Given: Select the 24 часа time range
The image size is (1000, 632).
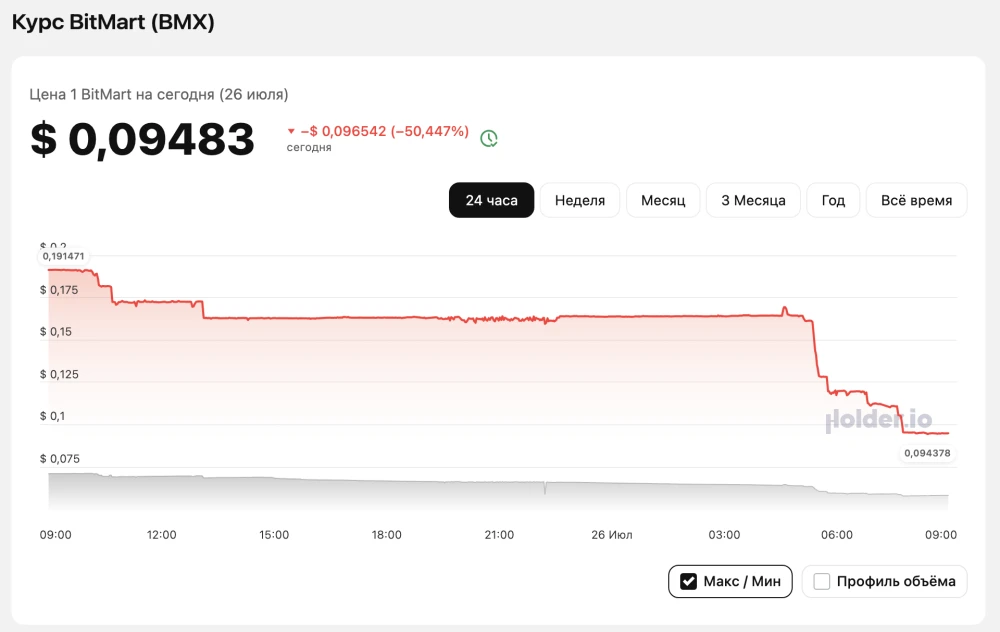Looking at the screenshot, I should click(x=491, y=200).
